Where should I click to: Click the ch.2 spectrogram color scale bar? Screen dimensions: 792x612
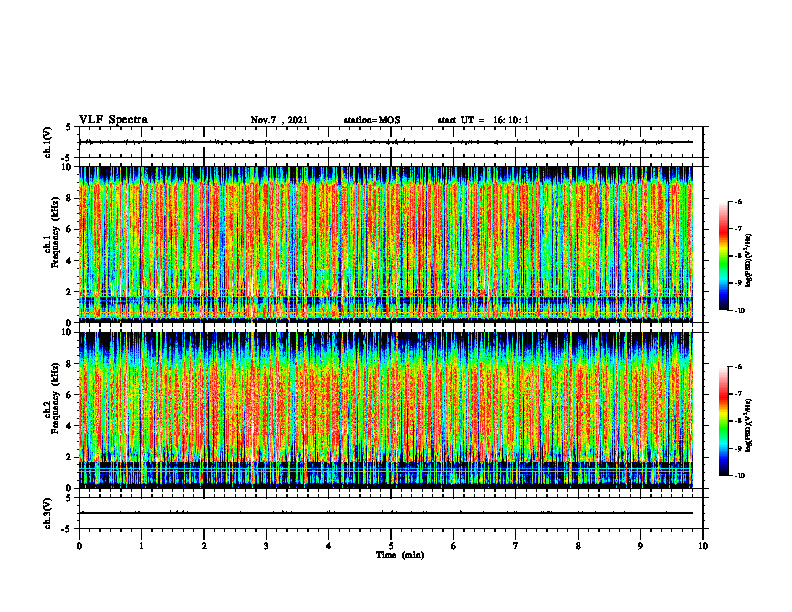(723, 421)
